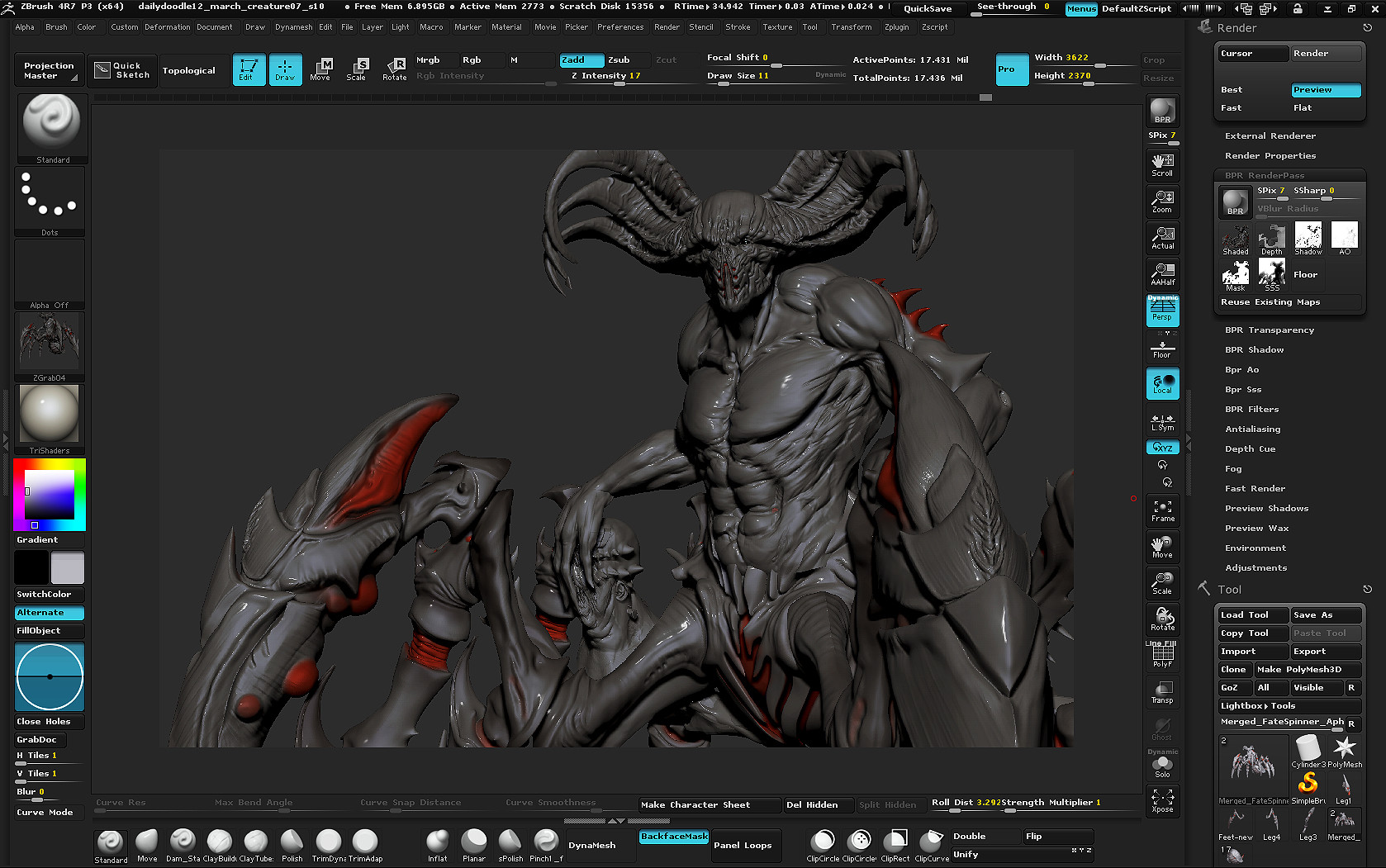The width and height of the screenshot is (1386, 868).
Task: Expand Antialiasing section
Action: [1252, 429]
